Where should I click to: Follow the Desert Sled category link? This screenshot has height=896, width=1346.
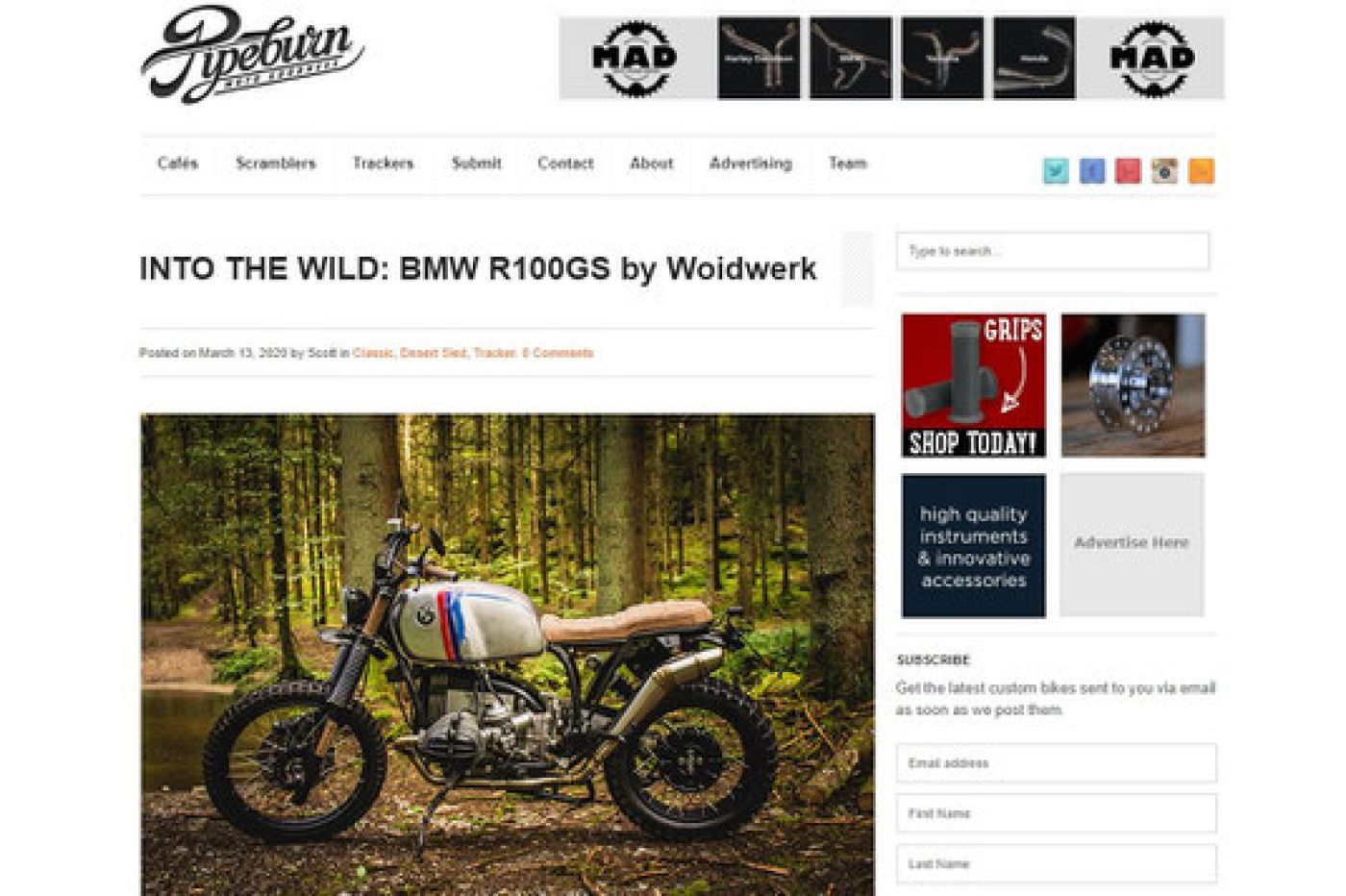tap(434, 353)
